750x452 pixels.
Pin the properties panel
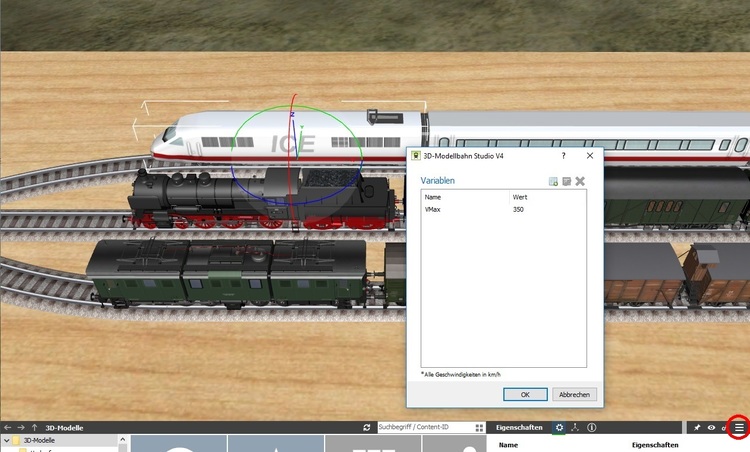tap(697, 428)
